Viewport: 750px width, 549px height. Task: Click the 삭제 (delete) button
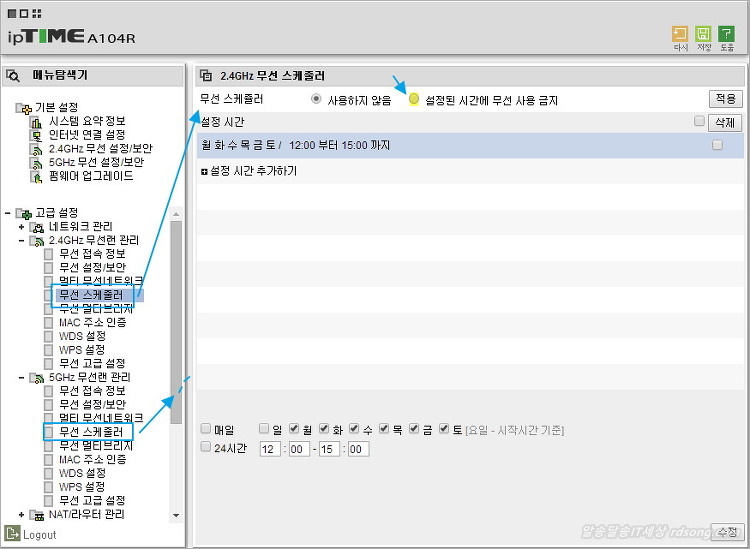(x=724, y=122)
